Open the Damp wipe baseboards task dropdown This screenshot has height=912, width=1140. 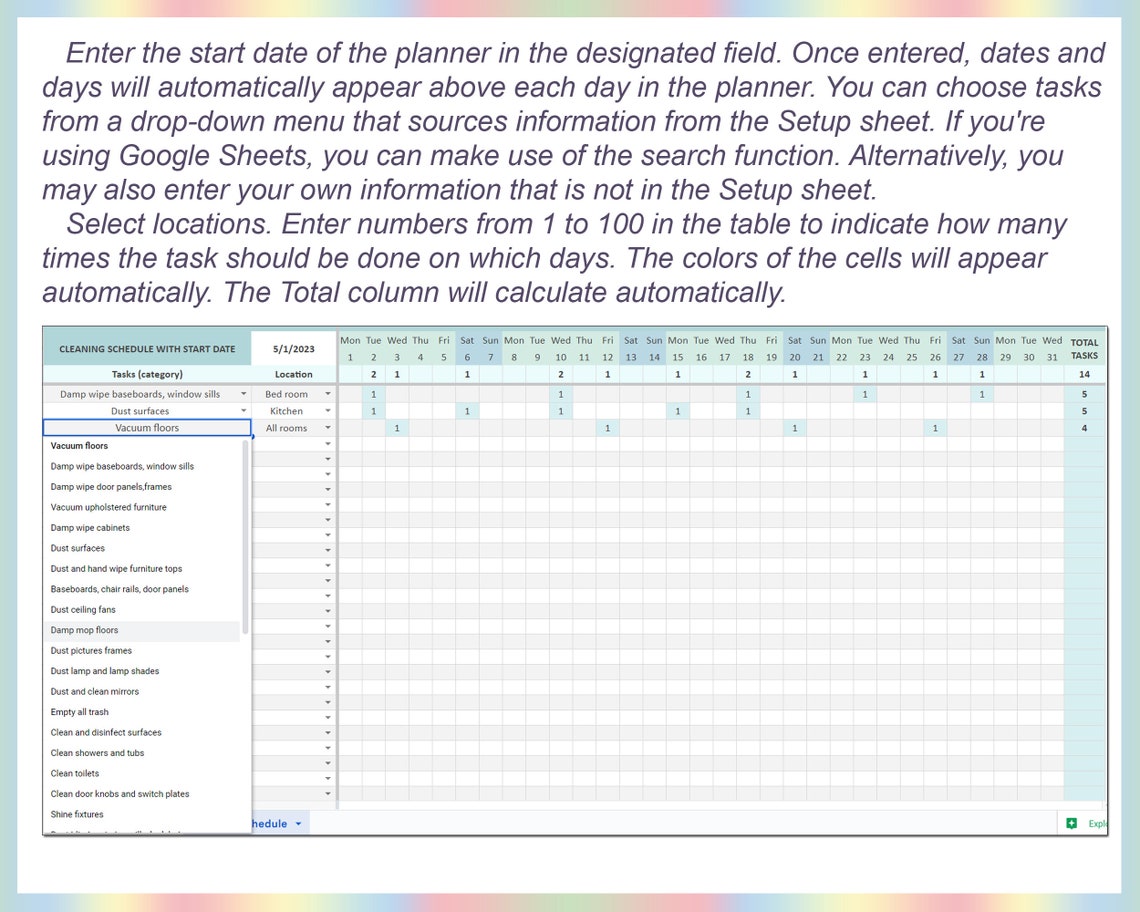point(243,394)
